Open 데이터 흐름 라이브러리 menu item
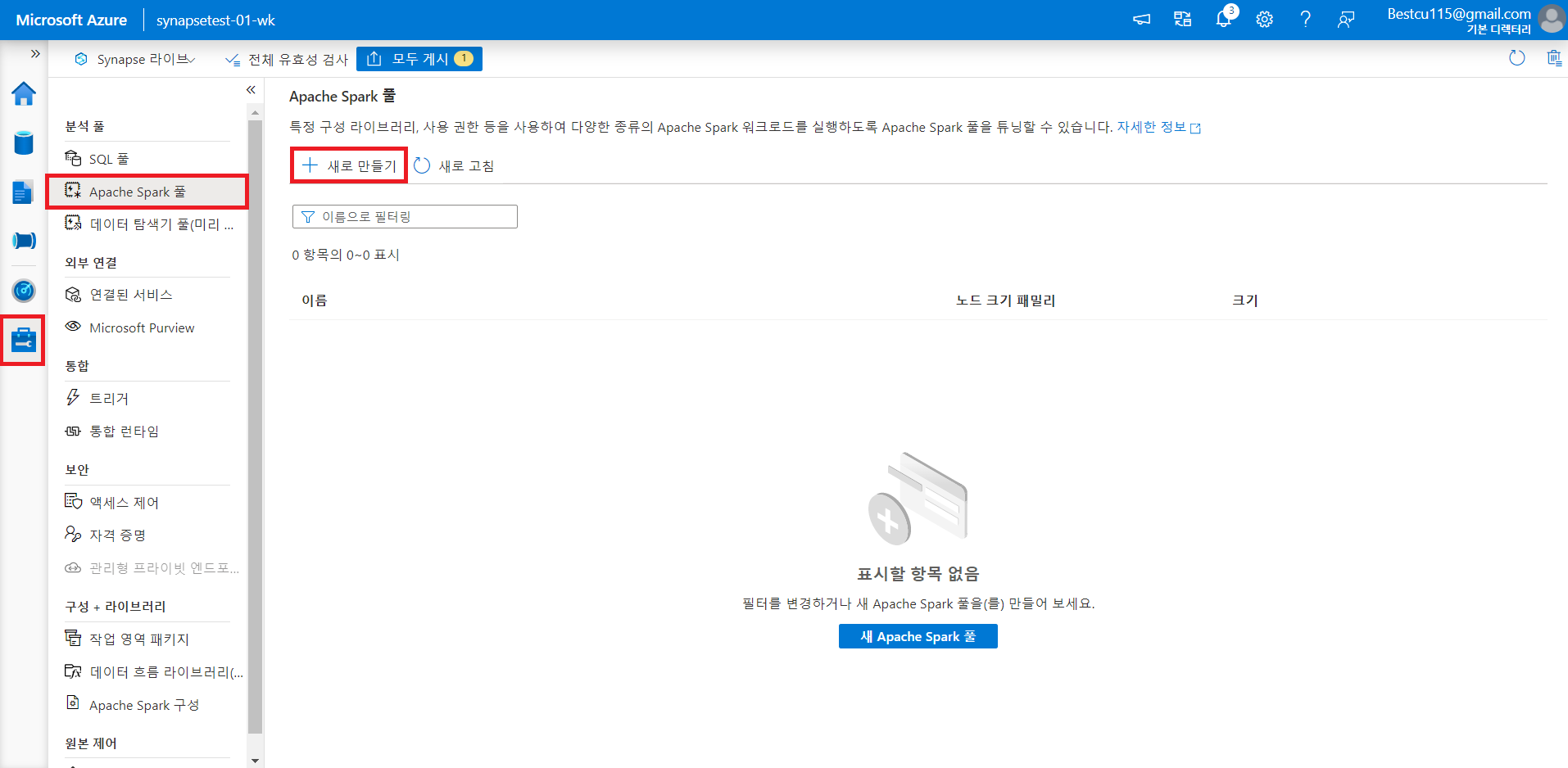This screenshot has width=1568, height=768. [x=152, y=672]
